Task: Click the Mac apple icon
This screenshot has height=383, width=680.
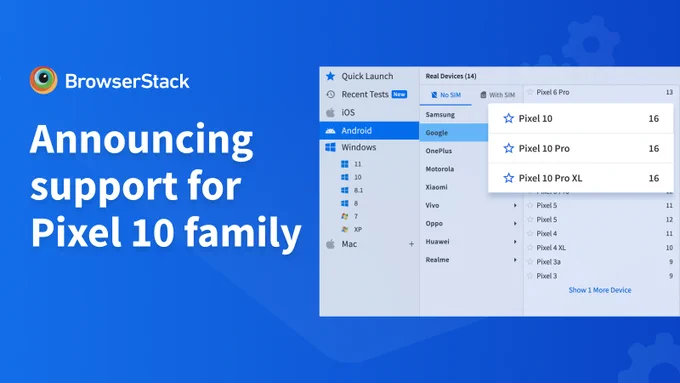Action: (330, 244)
